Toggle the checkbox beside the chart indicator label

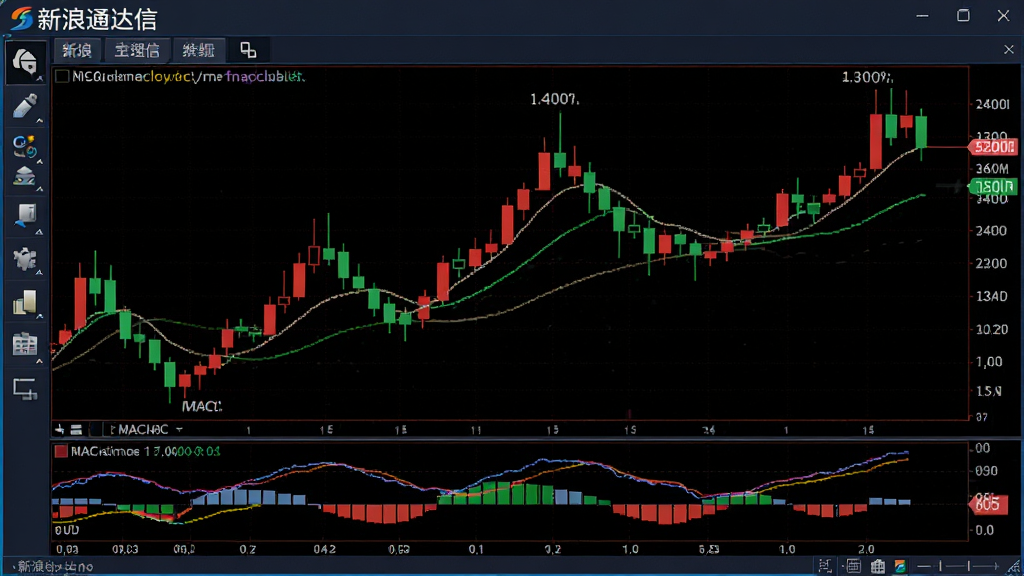tap(62, 76)
